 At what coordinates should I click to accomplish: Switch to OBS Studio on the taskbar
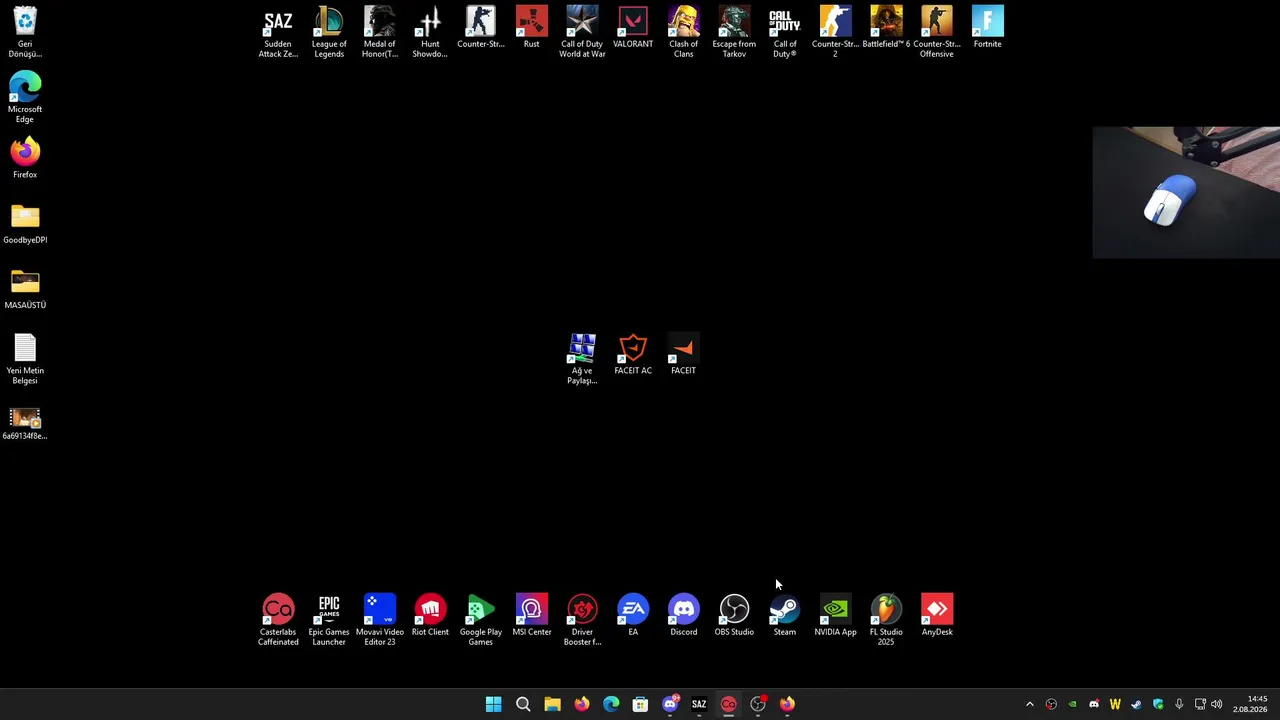click(x=758, y=704)
